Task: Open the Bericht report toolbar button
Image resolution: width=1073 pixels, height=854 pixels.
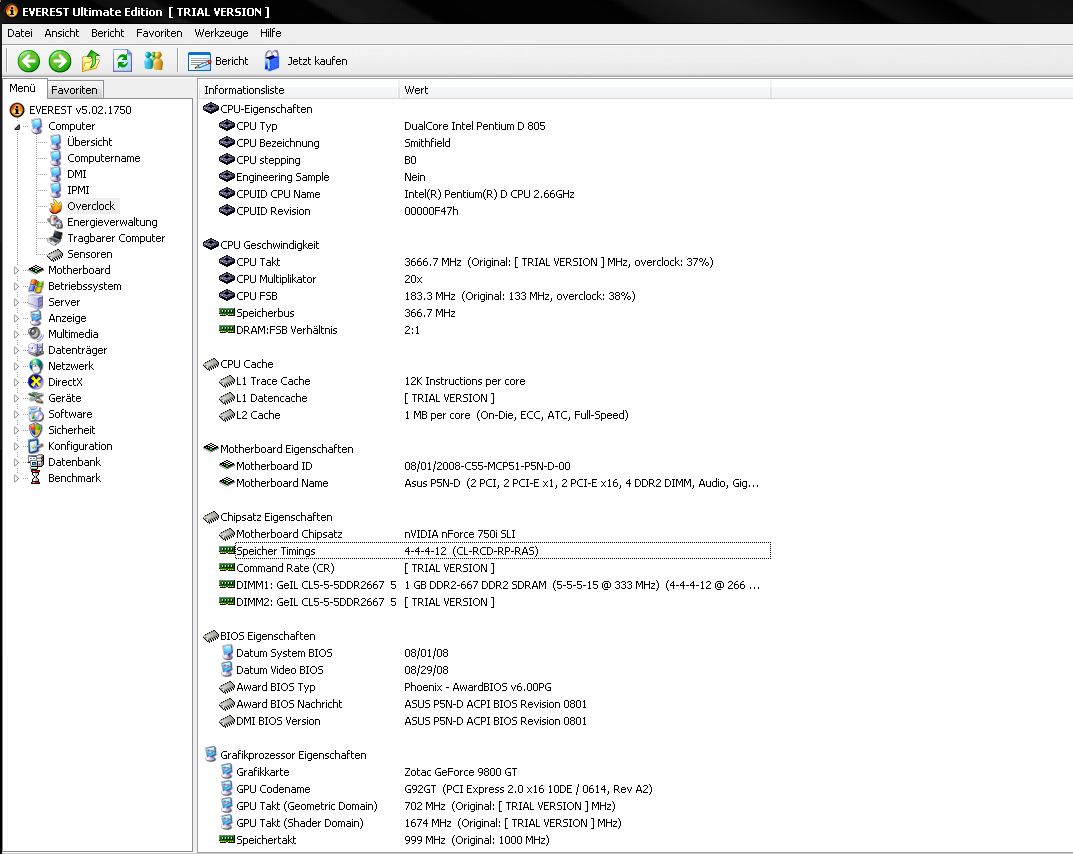Action: pyautogui.click(x=218, y=61)
